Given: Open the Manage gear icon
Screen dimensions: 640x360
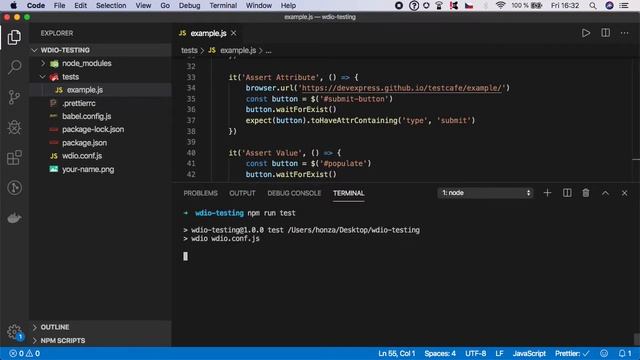Looking at the screenshot, I should 14,331.
